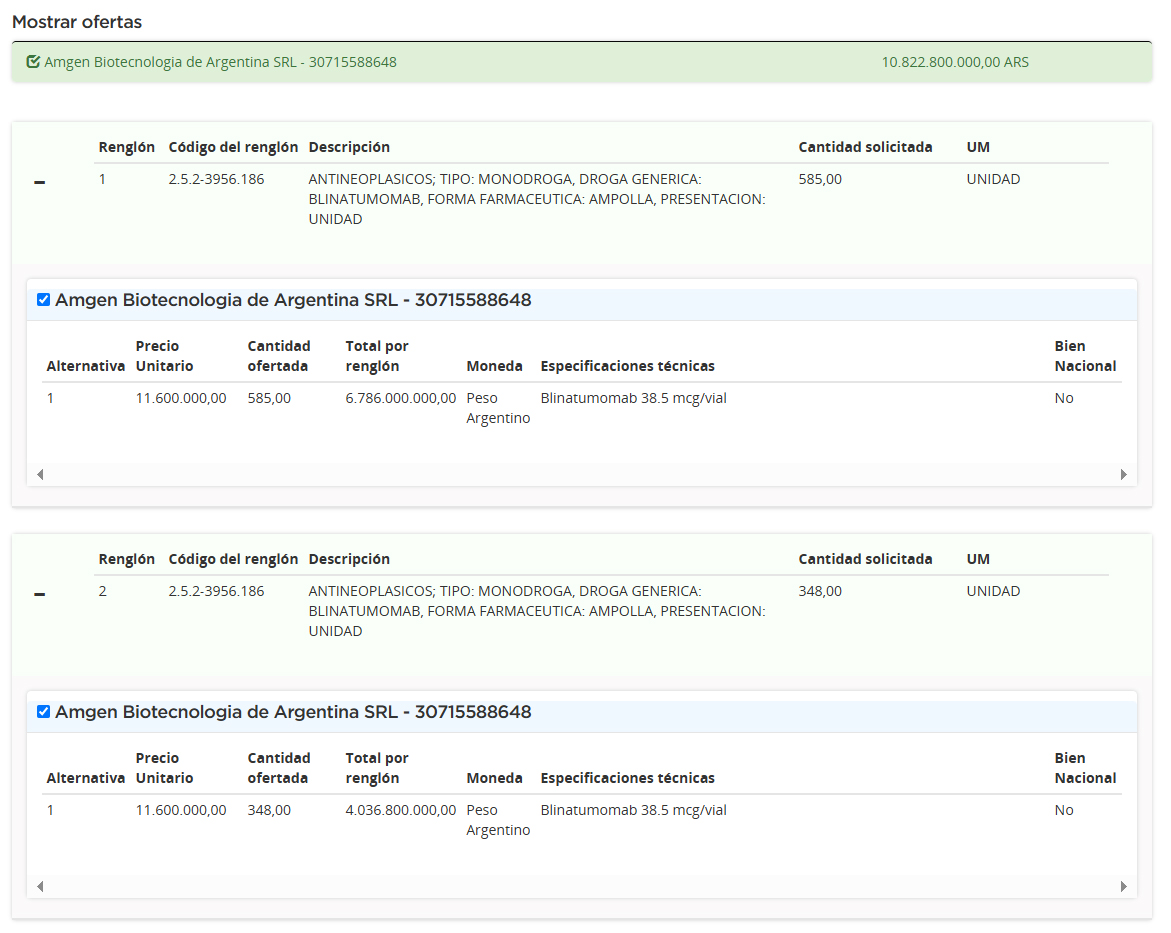Click Cantidad solicitada header in renglón 1 table
This screenshot has width=1171, height=933.
point(865,147)
